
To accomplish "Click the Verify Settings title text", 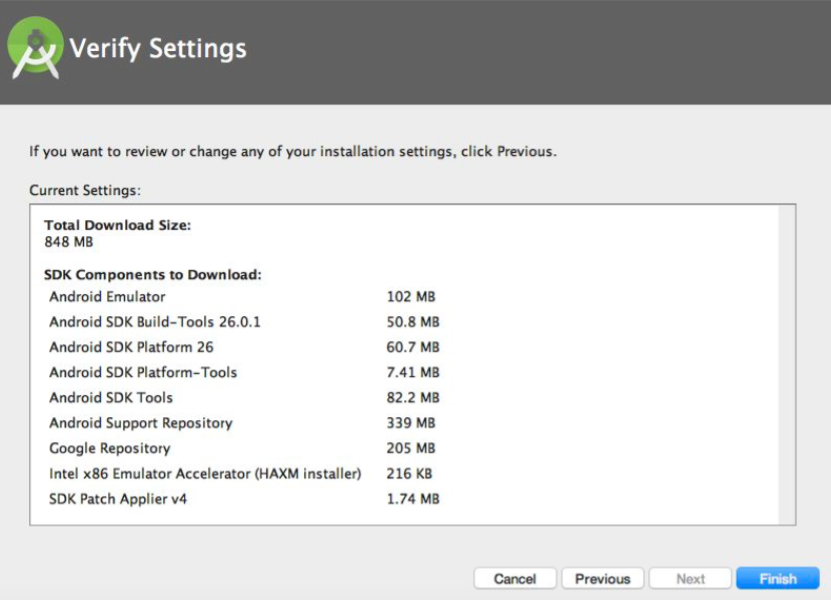I will pyautogui.click(x=158, y=48).
